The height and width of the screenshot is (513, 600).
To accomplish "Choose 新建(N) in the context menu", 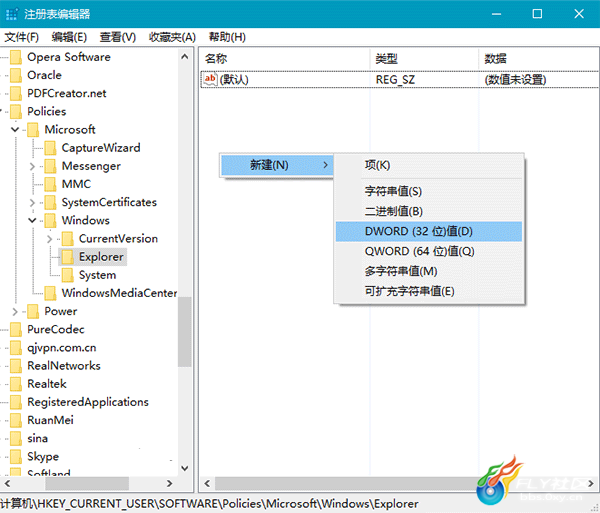I will coord(277,165).
